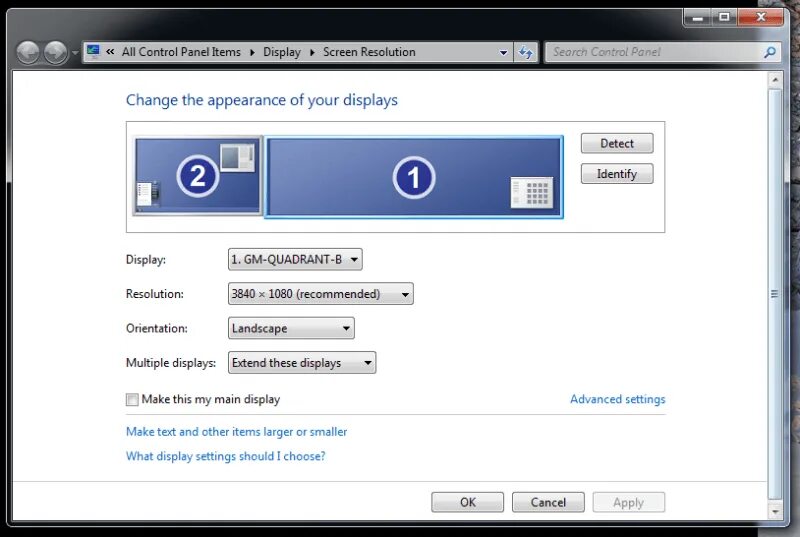Expand arrow after Display breadcrumb
Viewport: 800px width, 537px height.
click(312, 53)
